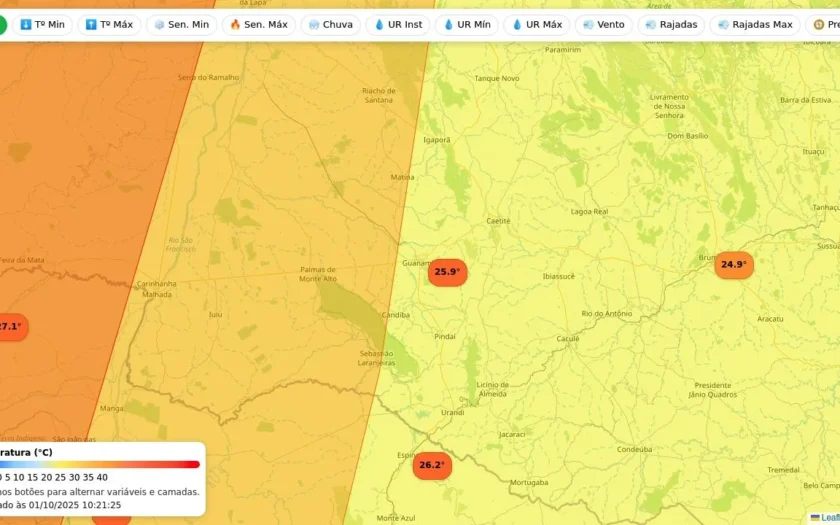
Task: Click the temperature color gradient legend bar
Action: [x=100, y=464]
